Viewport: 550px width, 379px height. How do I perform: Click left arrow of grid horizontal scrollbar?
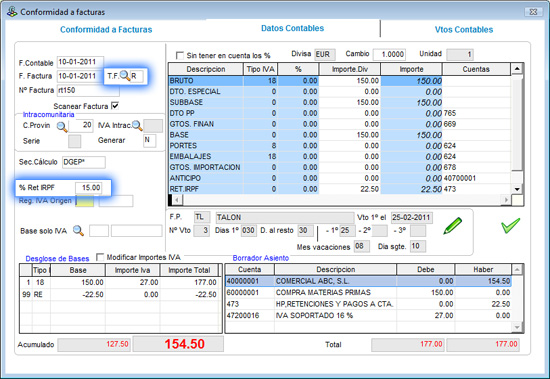pyautogui.click(x=177, y=200)
